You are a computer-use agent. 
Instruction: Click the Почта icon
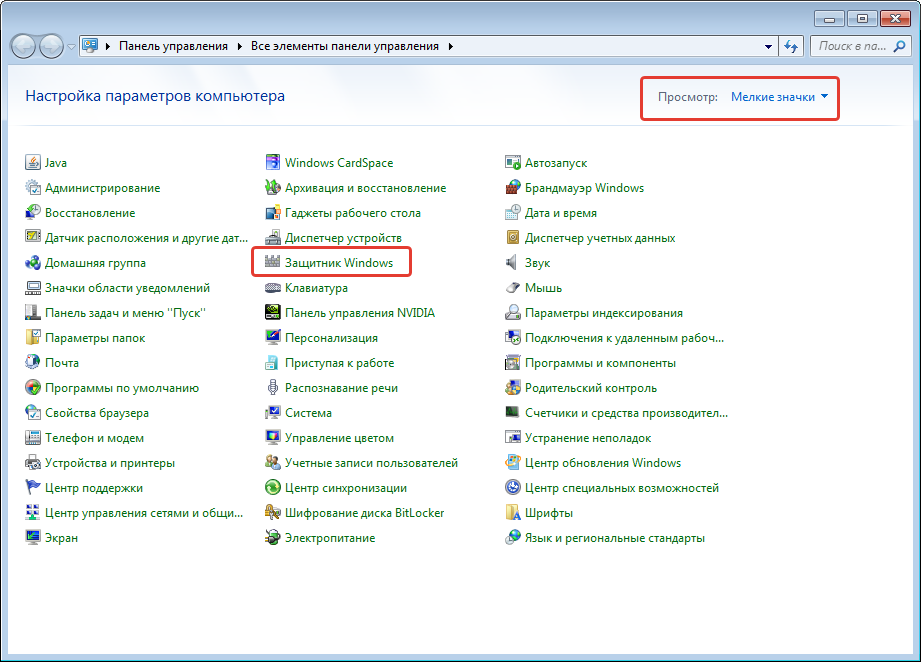click(33, 362)
